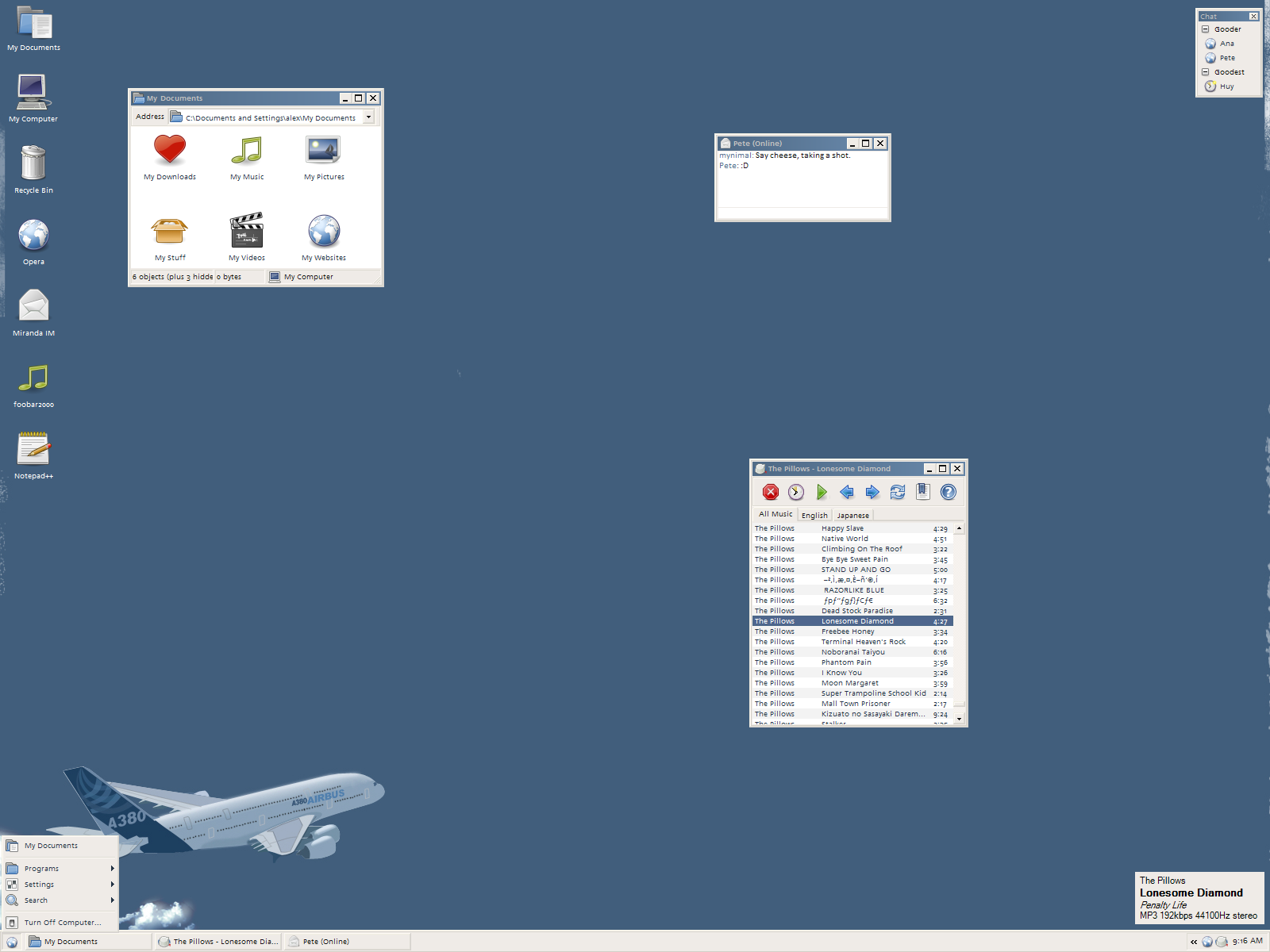
Task: Click the red stop button in foobar2000
Action: (x=771, y=493)
